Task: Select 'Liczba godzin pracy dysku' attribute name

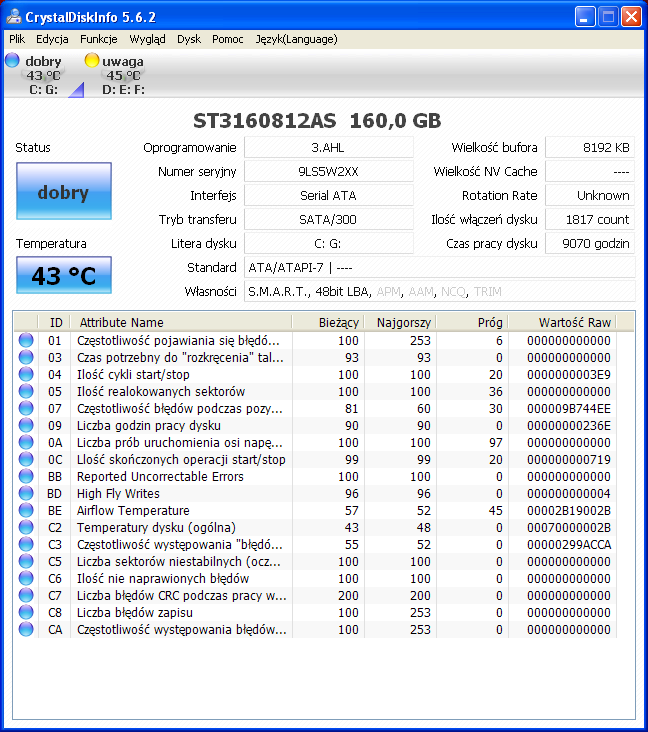Action: [x=148, y=425]
